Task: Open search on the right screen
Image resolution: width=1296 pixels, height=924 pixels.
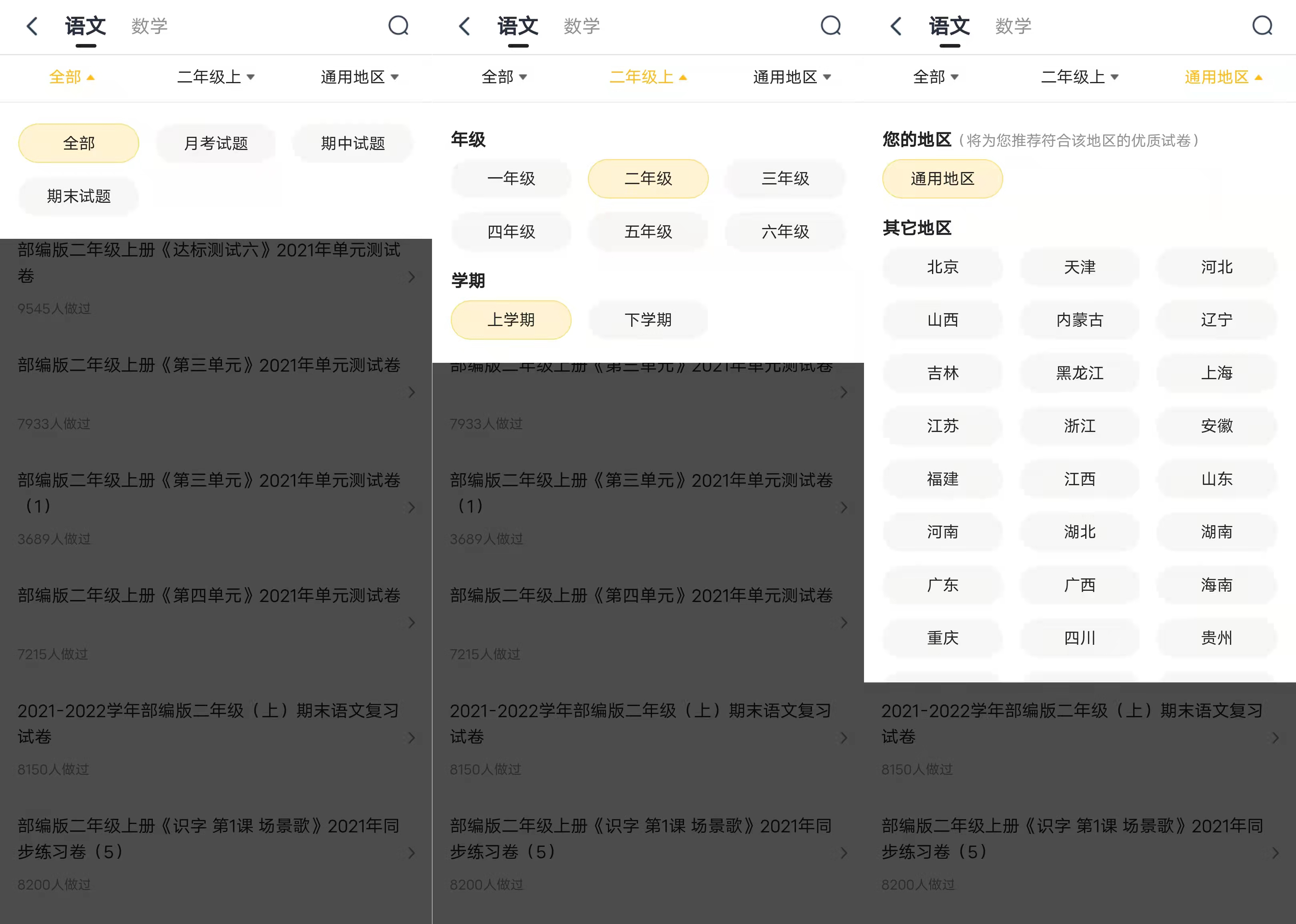Action: tap(1262, 26)
